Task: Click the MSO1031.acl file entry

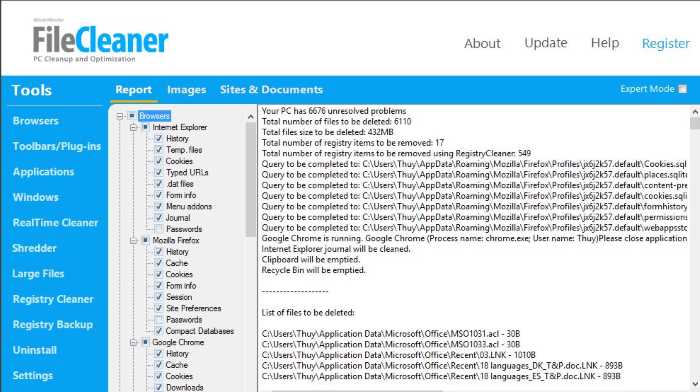Action: (391, 334)
